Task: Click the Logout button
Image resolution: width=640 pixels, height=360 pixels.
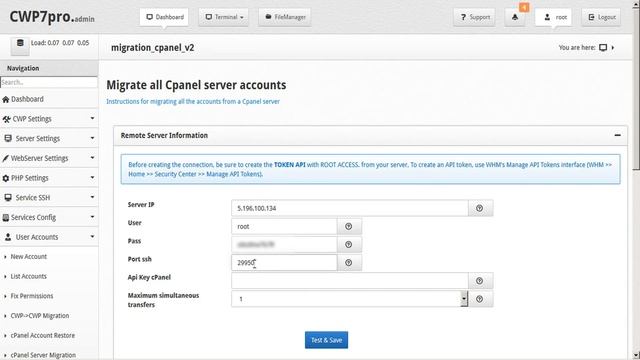Action: [601, 17]
